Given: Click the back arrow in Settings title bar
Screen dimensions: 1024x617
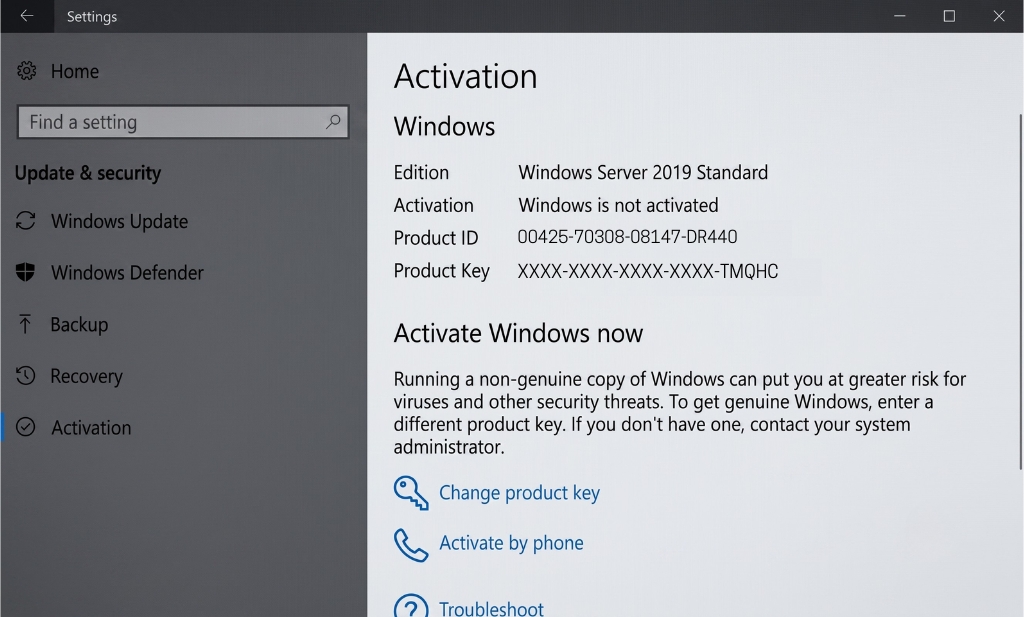Looking at the screenshot, I should click(27, 16).
